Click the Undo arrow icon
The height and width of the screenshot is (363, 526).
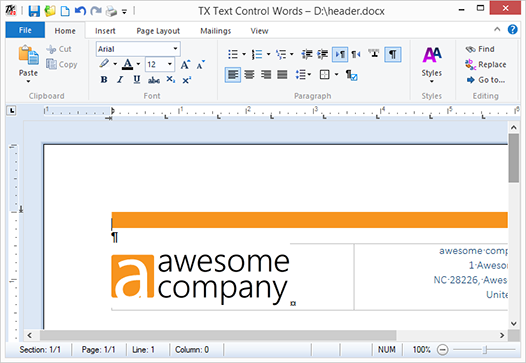tap(80, 11)
